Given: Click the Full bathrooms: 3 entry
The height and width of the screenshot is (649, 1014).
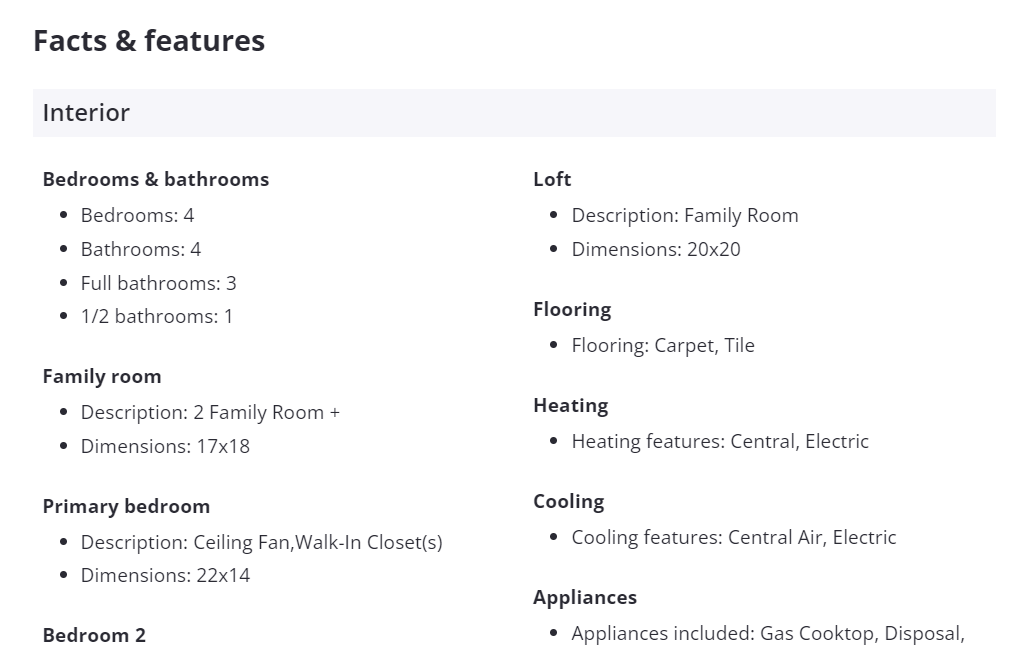Looking at the screenshot, I should click(x=158, y=283).
